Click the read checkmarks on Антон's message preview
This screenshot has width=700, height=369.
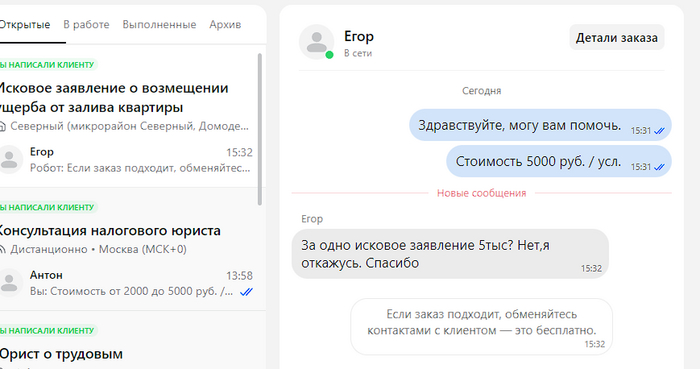[x=246, y=292]
